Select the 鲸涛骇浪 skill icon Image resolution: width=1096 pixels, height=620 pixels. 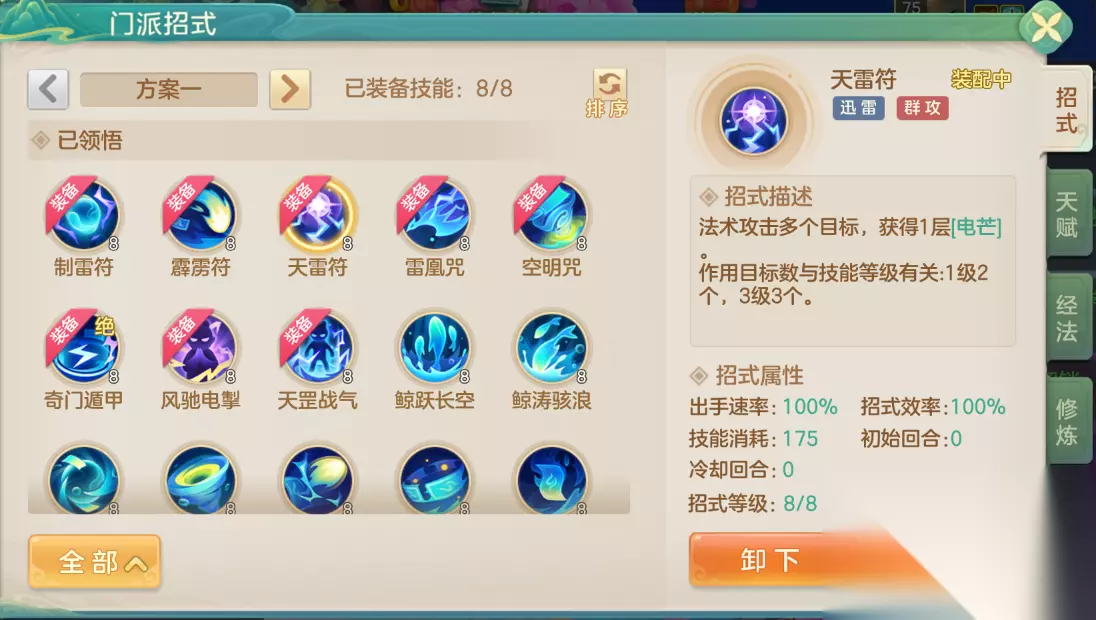pyautogui.click(x=551, y=347)
